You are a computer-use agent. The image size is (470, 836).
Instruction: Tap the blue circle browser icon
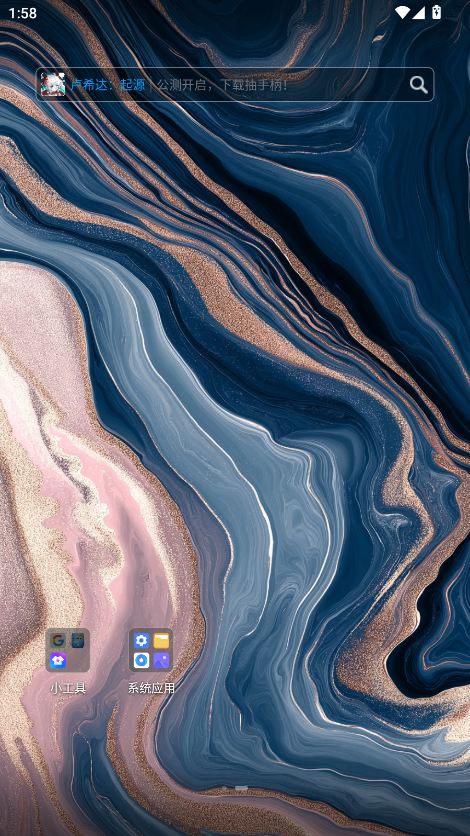point(141,660)
